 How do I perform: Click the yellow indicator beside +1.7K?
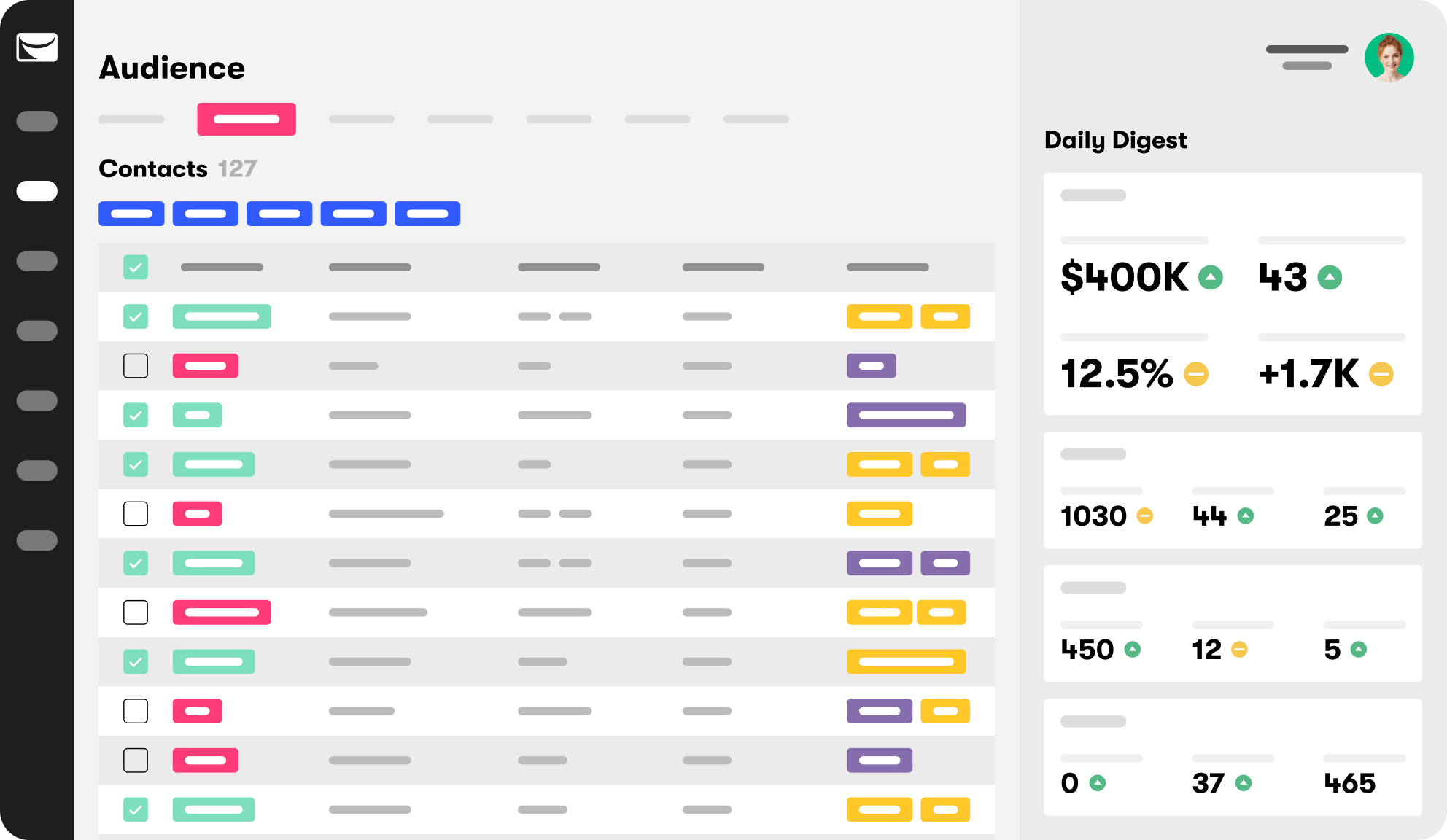pyautogui.click(x=1381, y=374)
